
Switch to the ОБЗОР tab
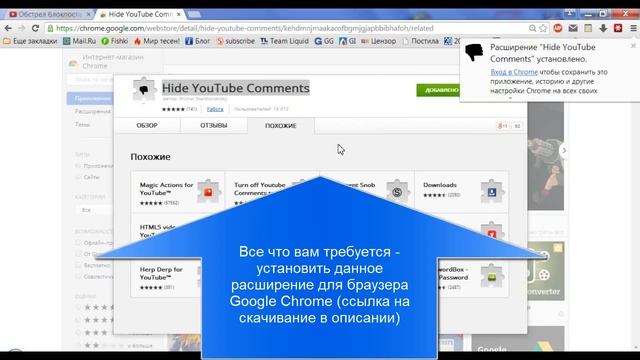(x=147, y=125)
